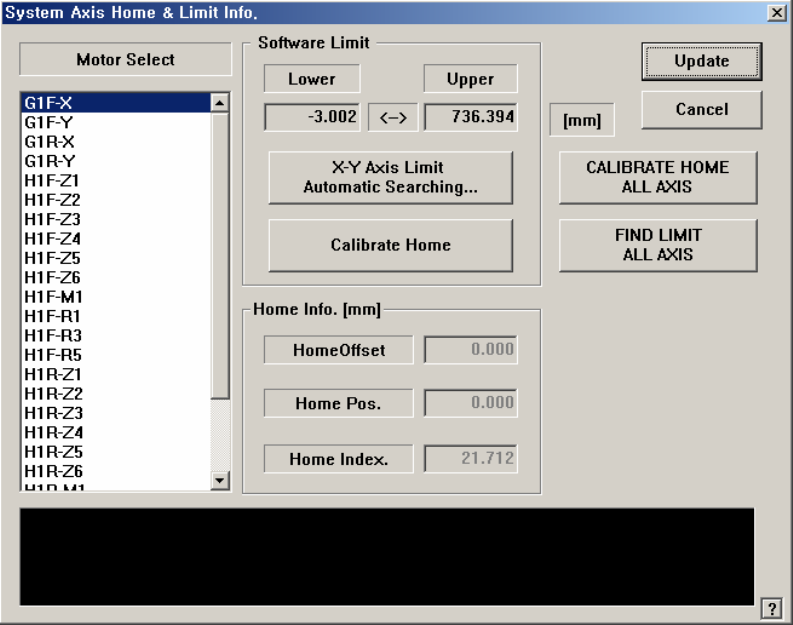The height and width of the screenshot is (625, 793).
Task: Click the Home Index value field 21.712
Action: point(470,459)
